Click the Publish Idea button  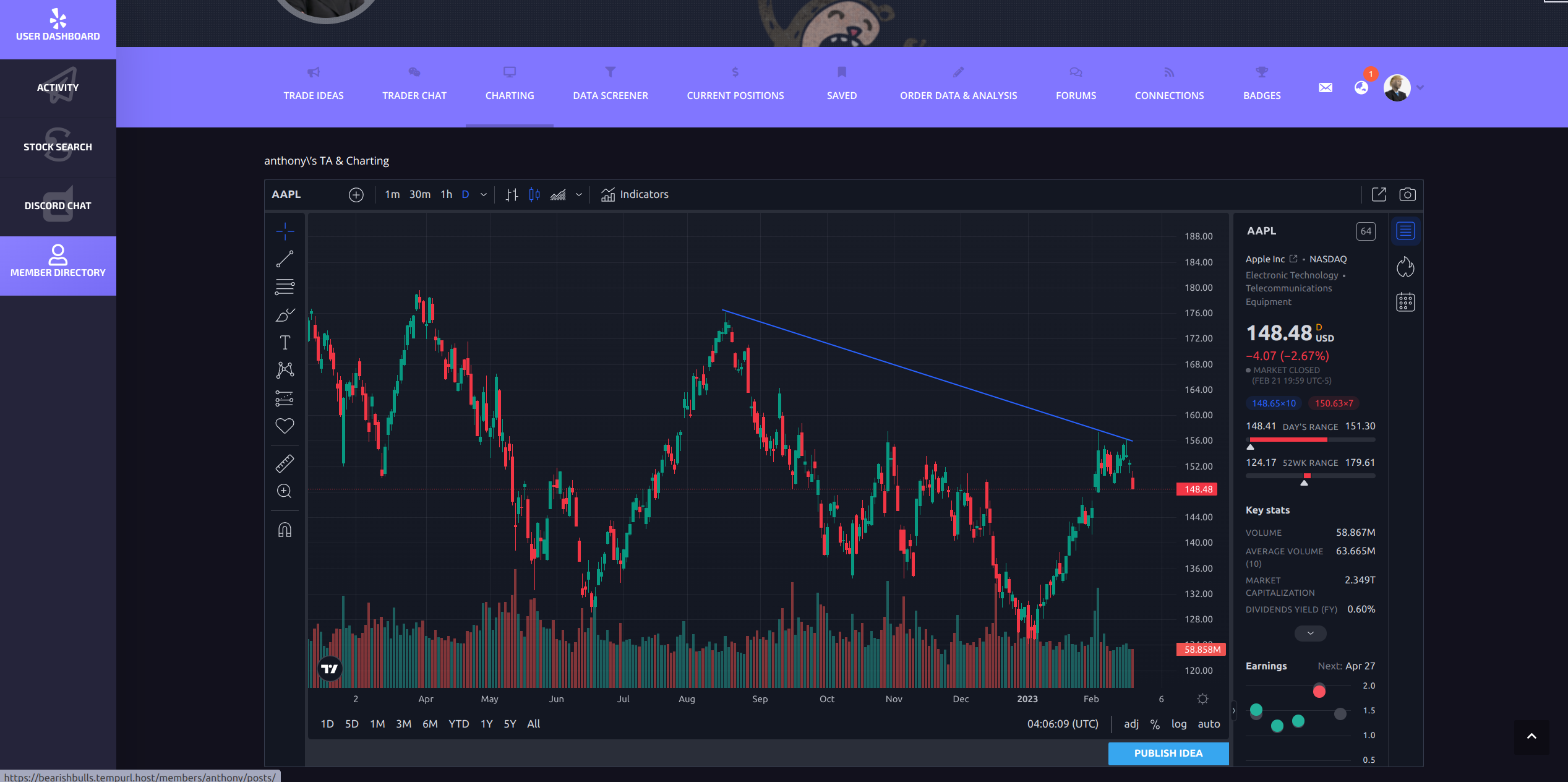click(1168, 753)
